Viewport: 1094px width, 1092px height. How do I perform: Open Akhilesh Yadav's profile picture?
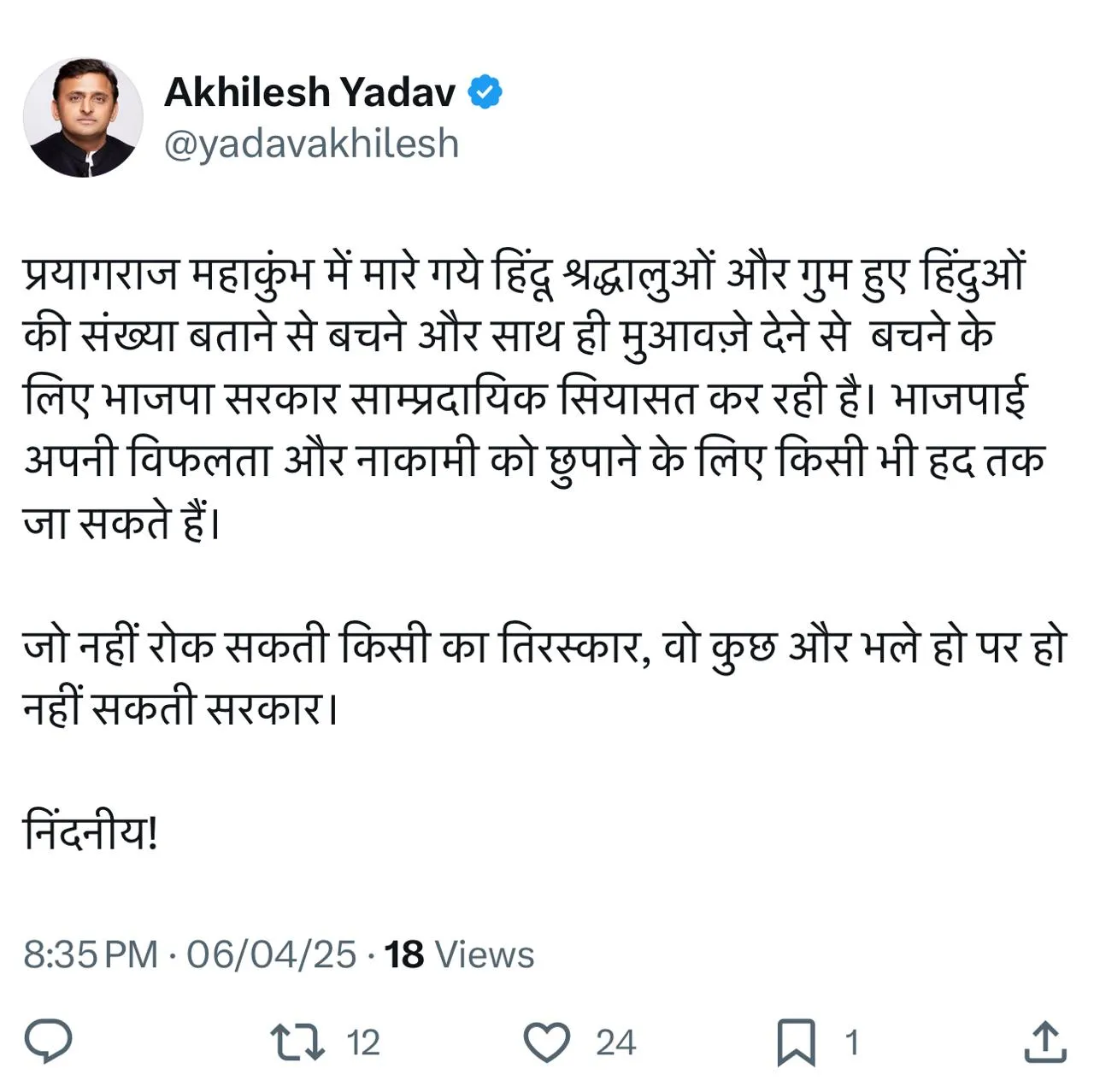point(83,118)
